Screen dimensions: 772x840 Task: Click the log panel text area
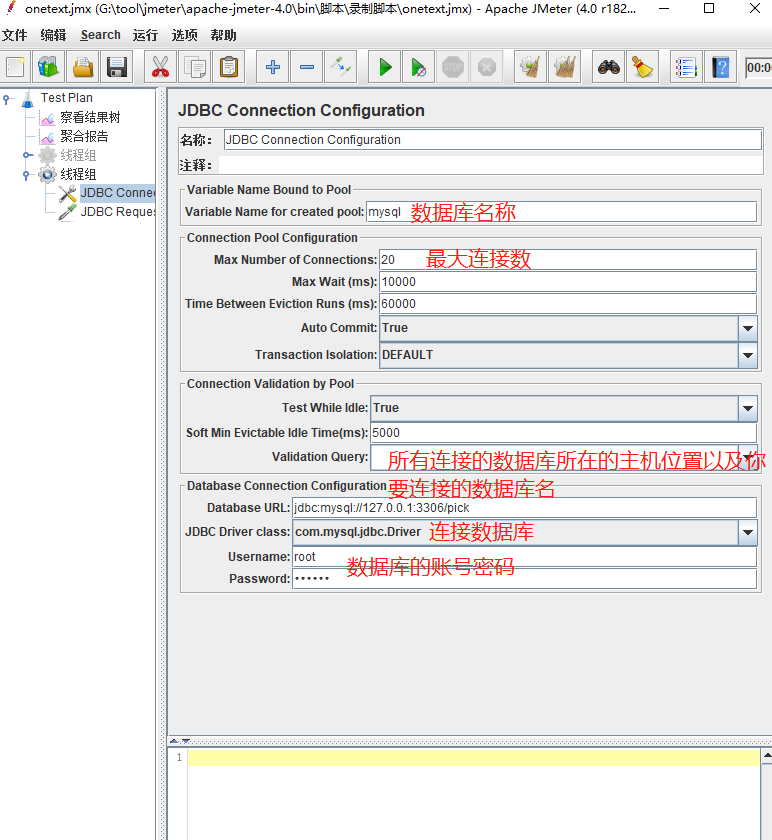point(474,794)
